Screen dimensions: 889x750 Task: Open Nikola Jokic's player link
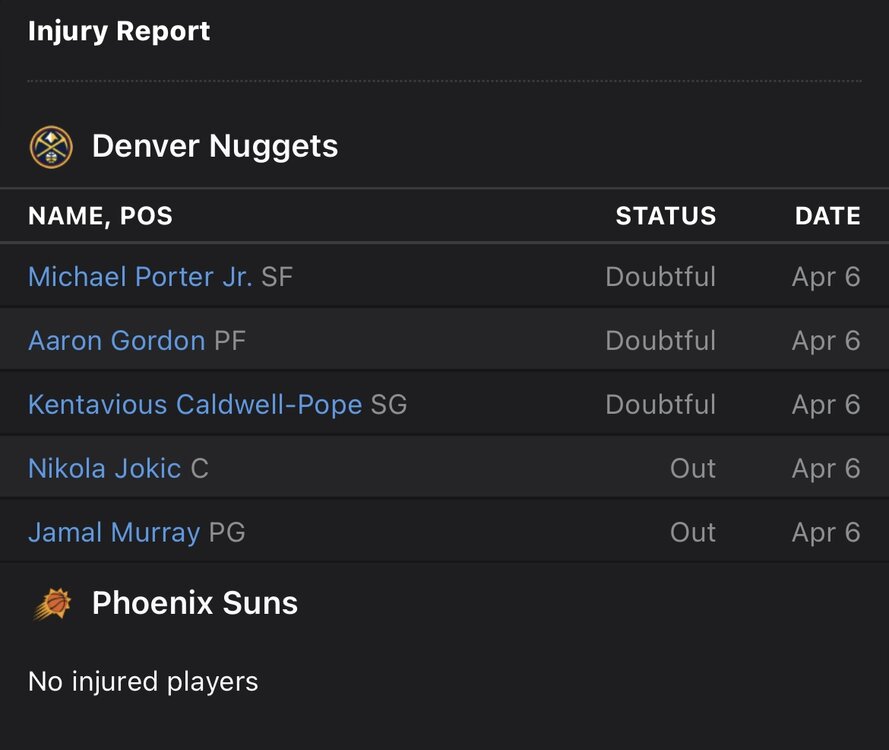click(x=105, y=469)
